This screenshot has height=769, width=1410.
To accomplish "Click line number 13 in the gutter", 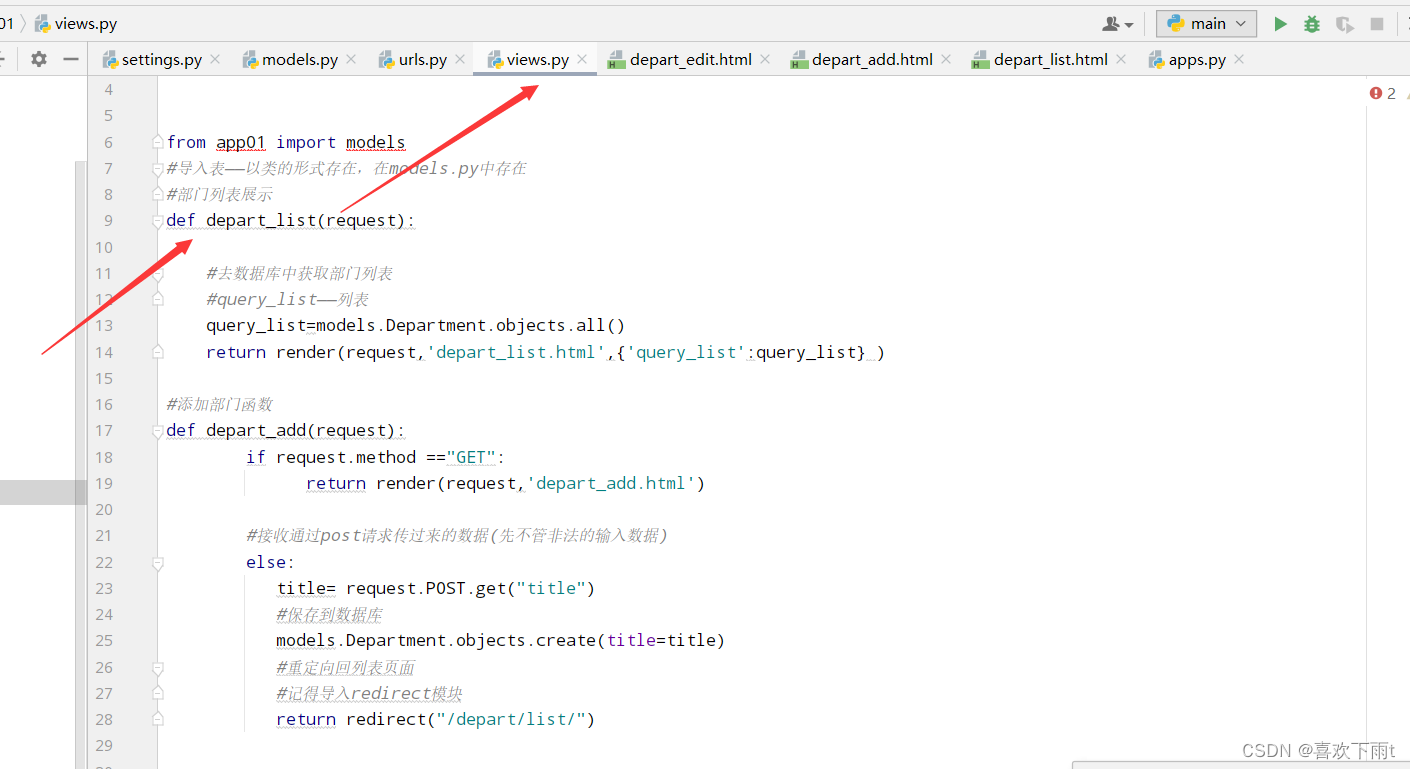I will click(104, 325).
